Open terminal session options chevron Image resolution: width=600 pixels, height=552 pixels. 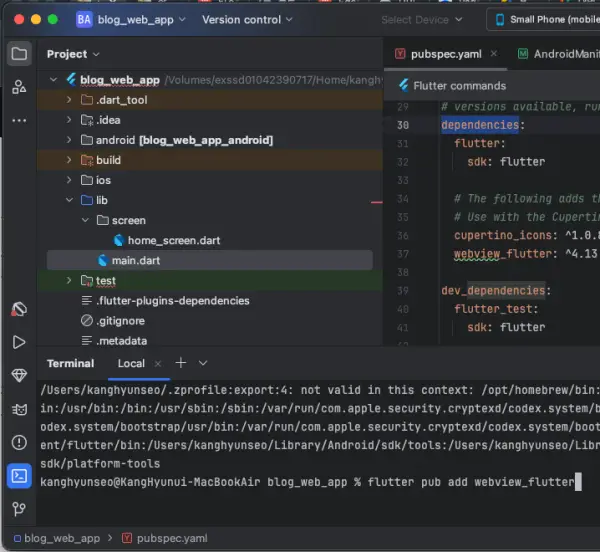[203, 363]
